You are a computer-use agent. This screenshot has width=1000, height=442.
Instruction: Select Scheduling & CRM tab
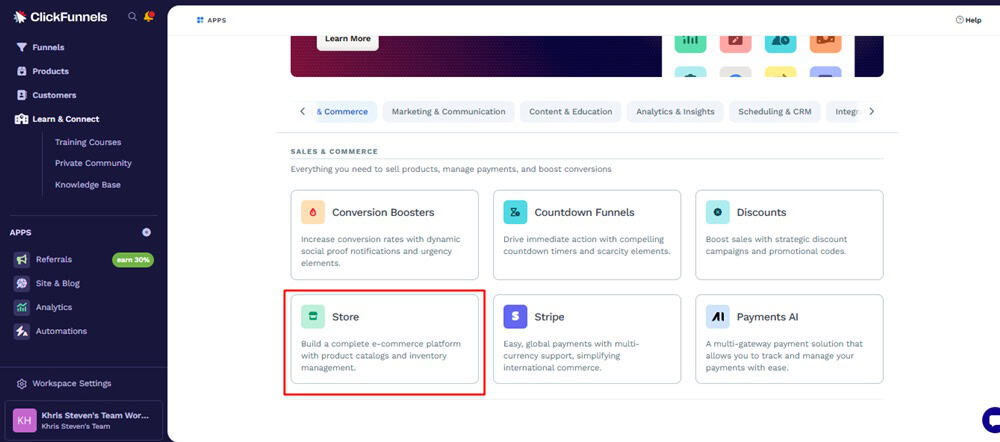point(775,112)
